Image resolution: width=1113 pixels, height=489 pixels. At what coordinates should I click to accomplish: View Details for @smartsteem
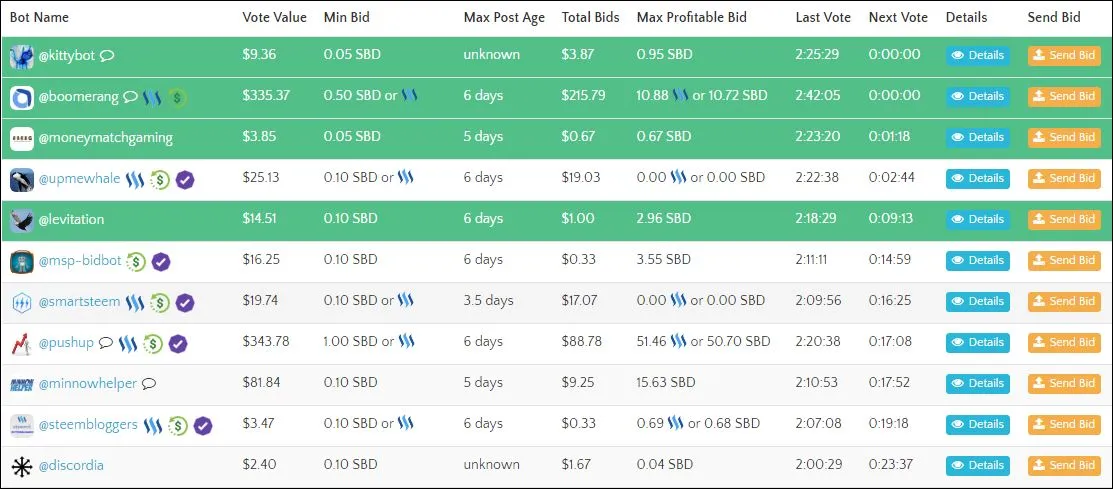pyautogui.click(x=978, y=302)
